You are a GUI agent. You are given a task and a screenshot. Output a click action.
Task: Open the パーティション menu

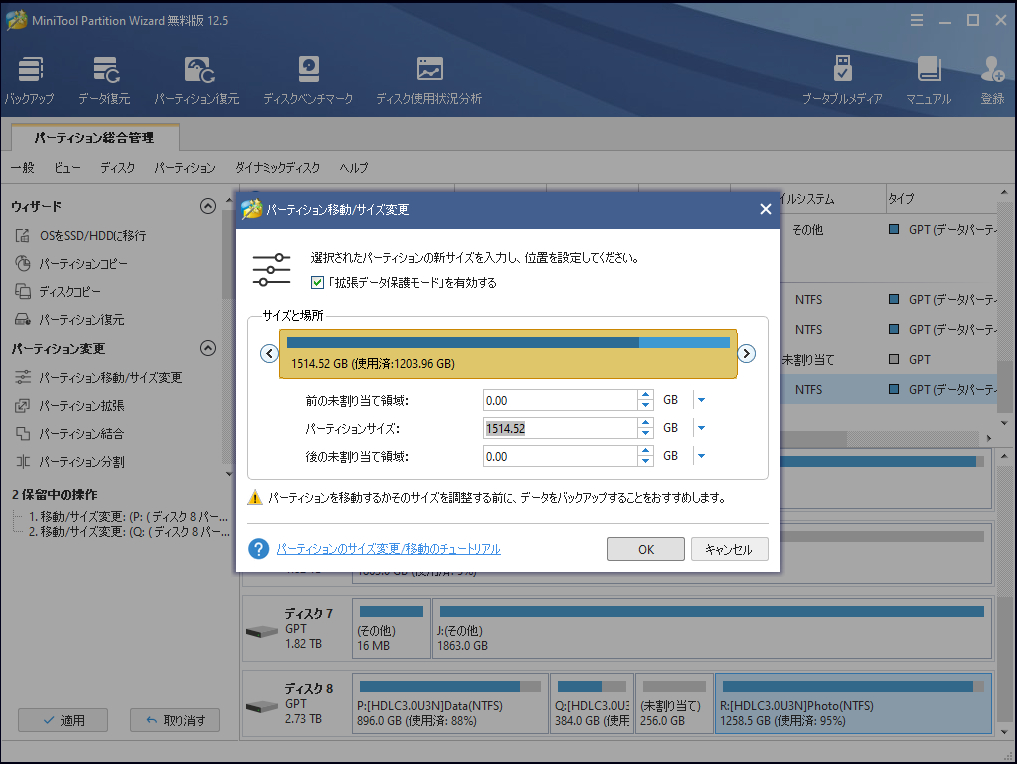point(185,167)
